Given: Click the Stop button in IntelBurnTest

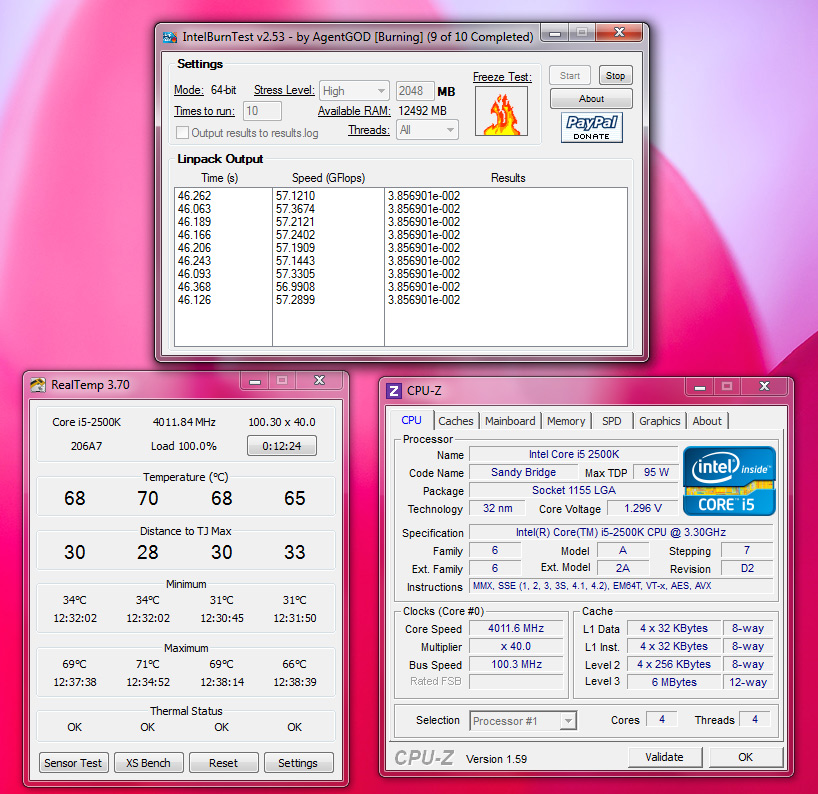Looking at the screenshot, I should tap(616, 76).
